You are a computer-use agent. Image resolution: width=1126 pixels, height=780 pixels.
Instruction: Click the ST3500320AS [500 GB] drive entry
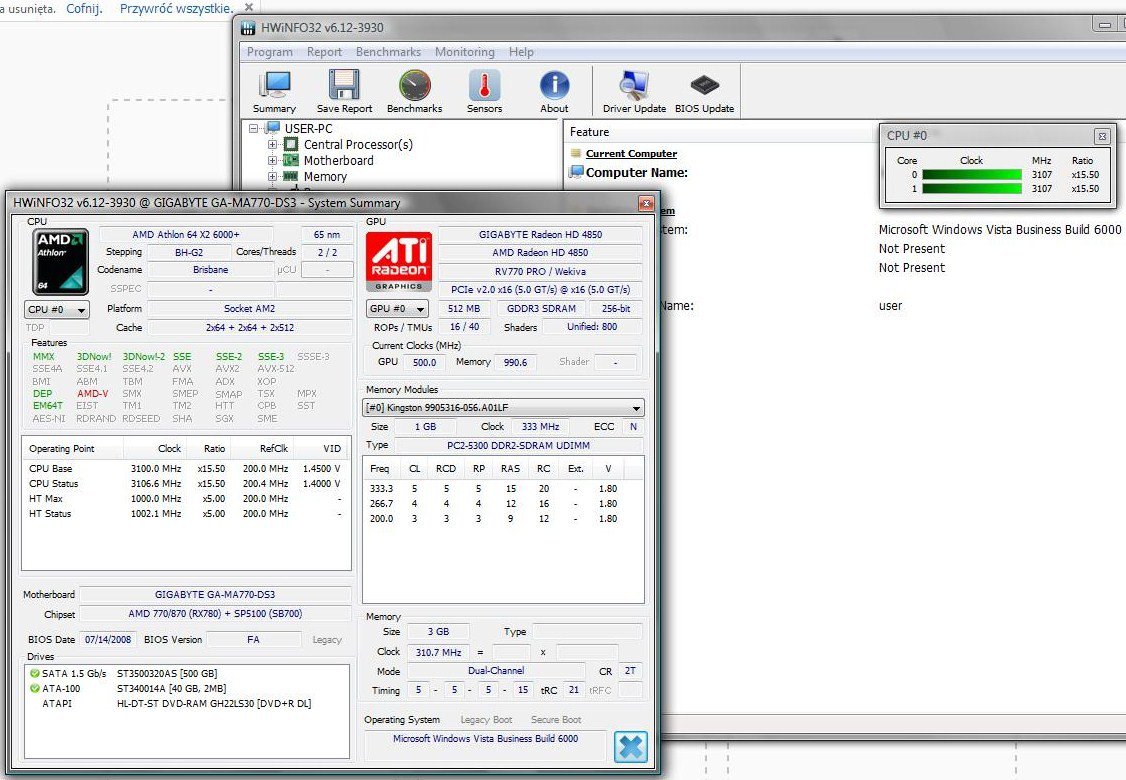[167, 674]
